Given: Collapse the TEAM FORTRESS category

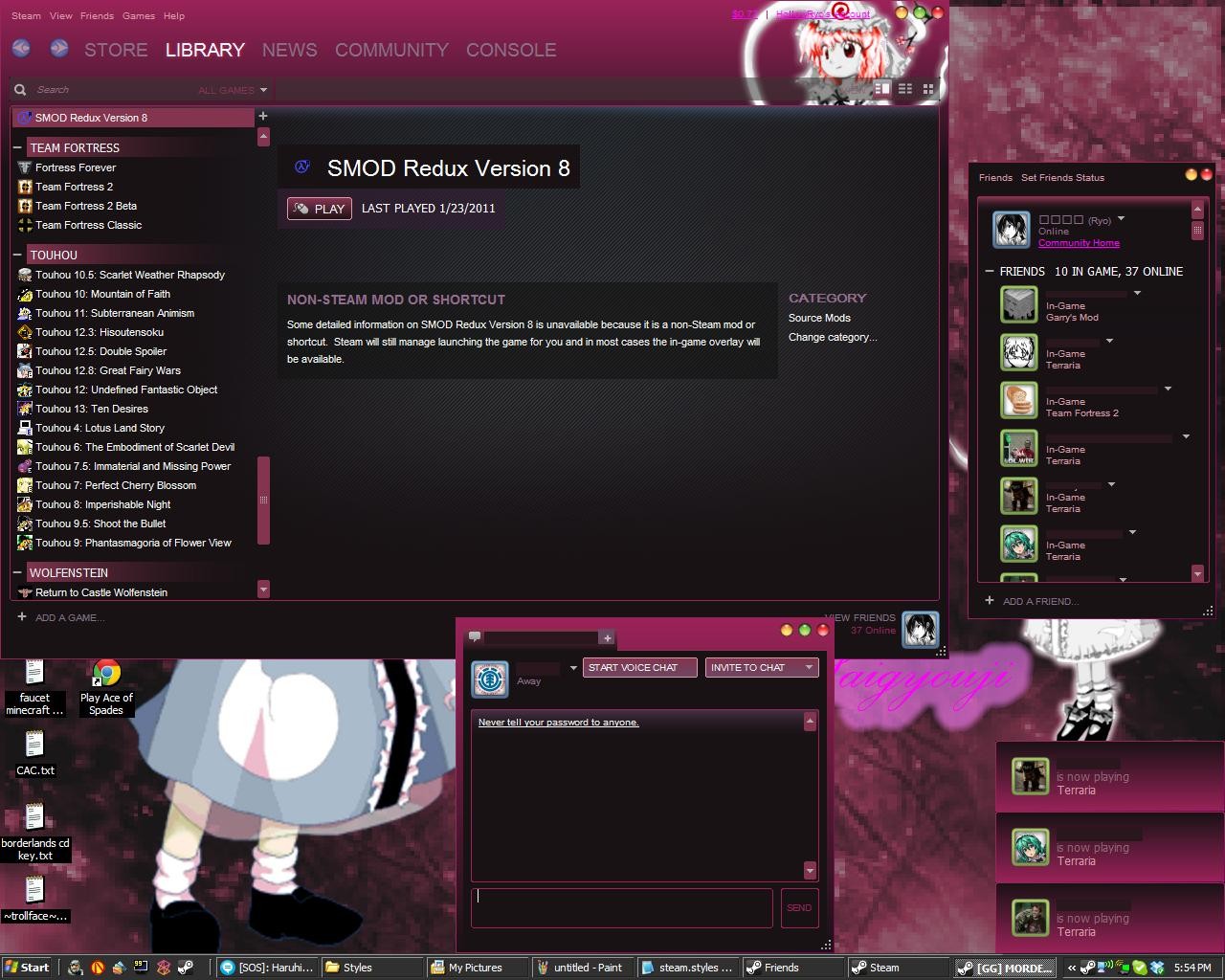Looking at the screenshot, I should point(17,147).
